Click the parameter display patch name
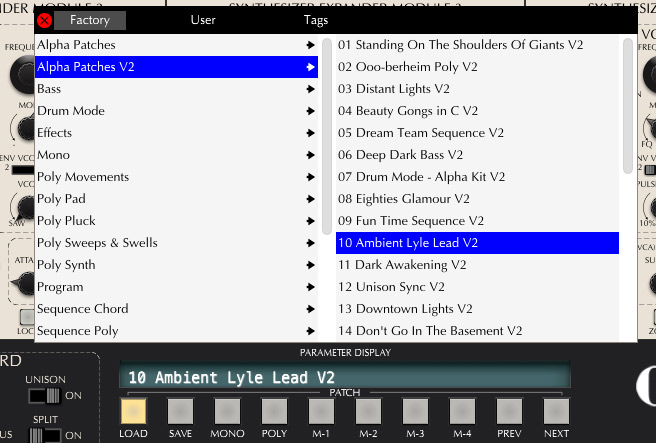 tap(345, 377)
